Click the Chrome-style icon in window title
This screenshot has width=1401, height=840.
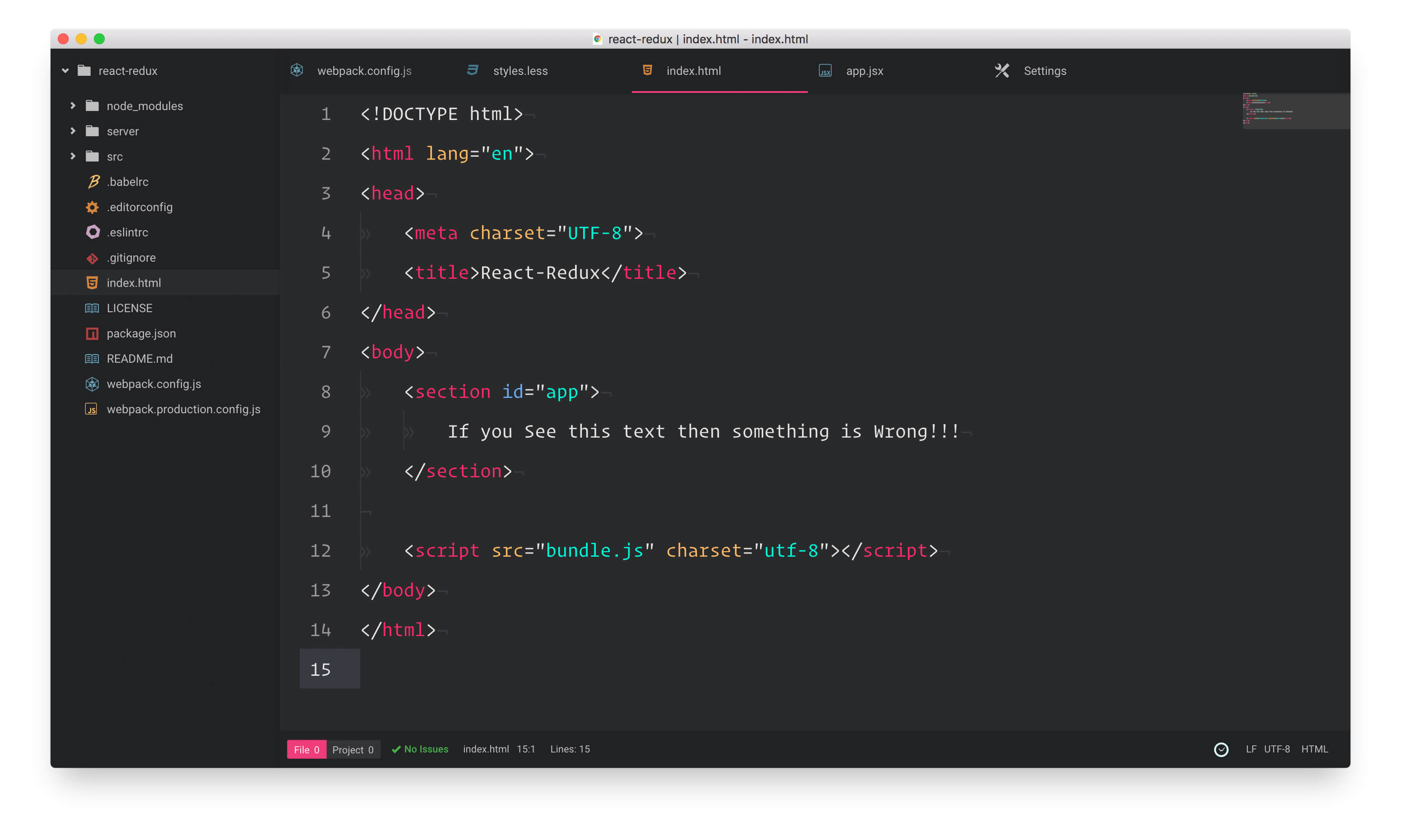(597, 39)
